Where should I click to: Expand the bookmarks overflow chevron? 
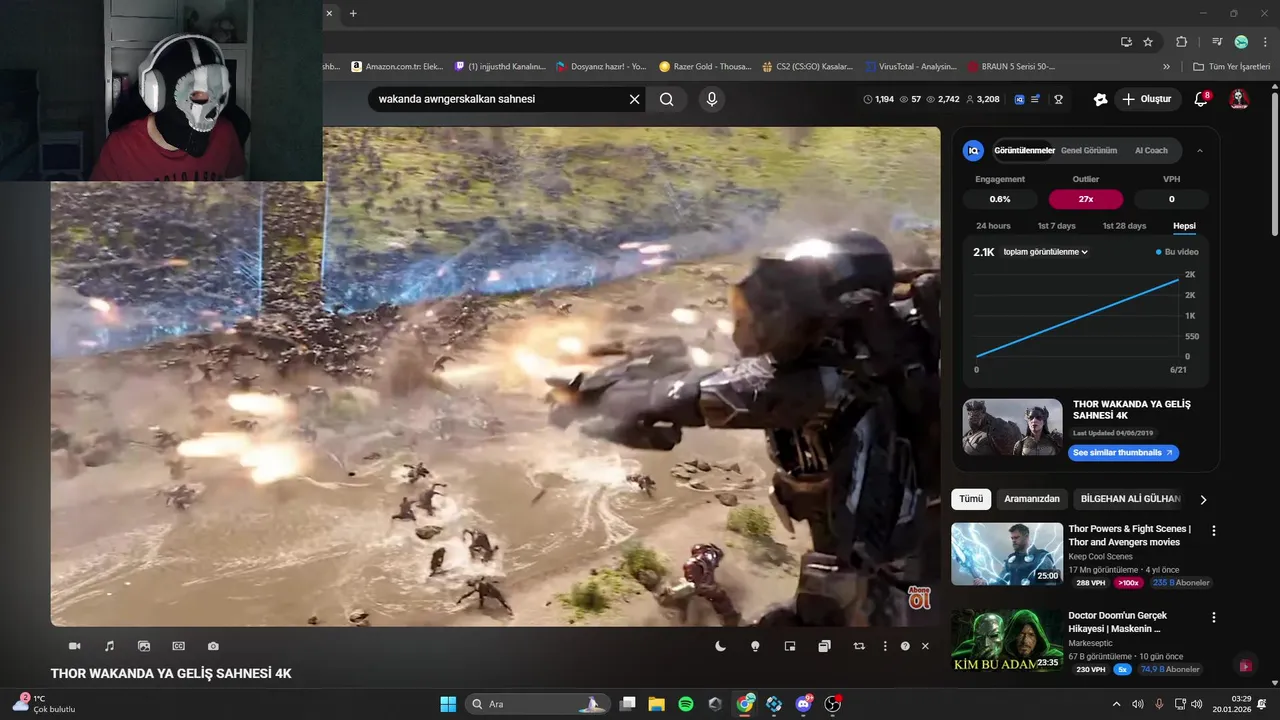point(1166,67)
